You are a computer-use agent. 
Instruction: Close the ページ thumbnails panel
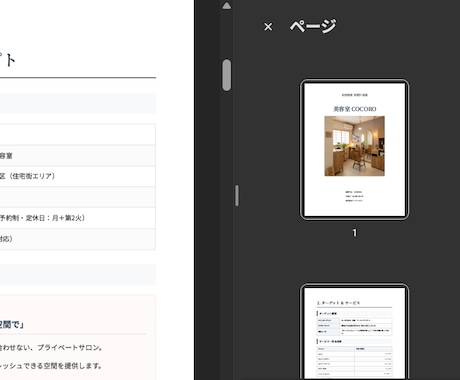tap(268, 27)
